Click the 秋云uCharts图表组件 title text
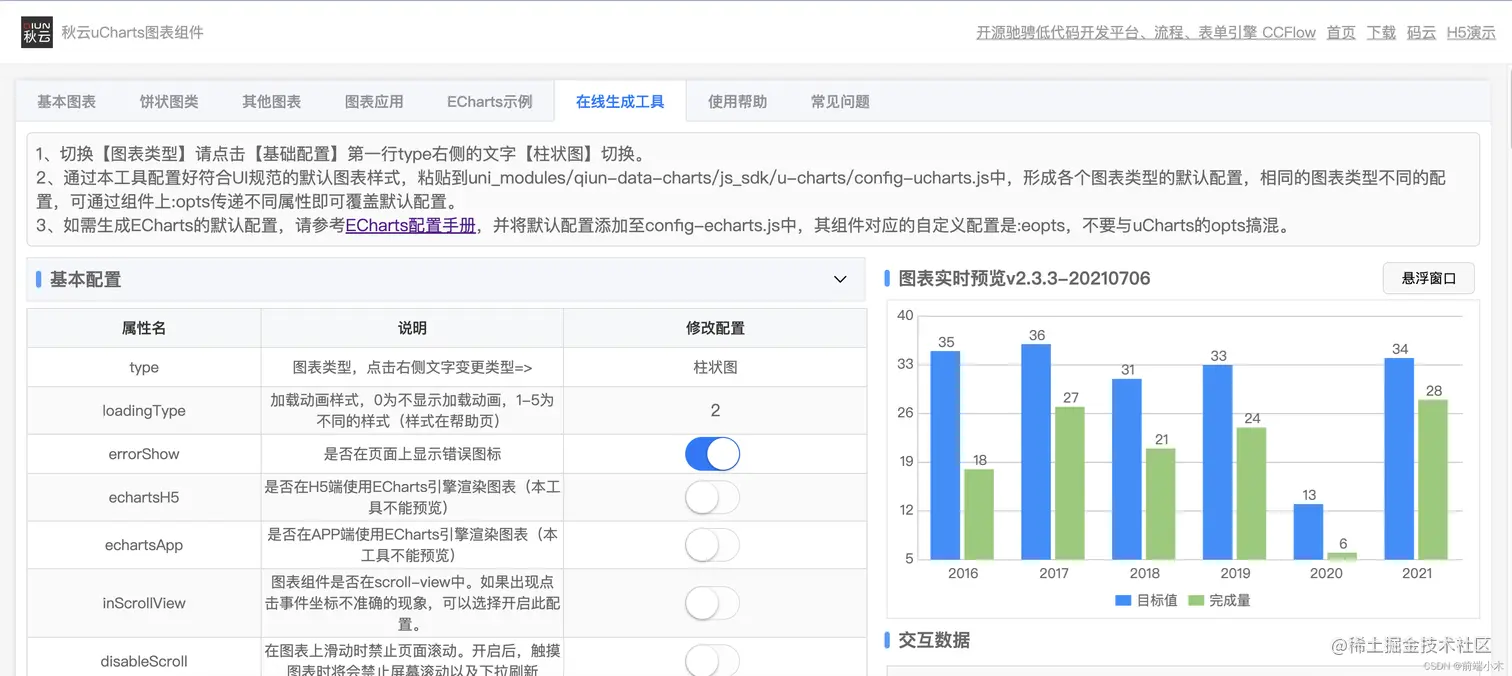 pos(132,32)
